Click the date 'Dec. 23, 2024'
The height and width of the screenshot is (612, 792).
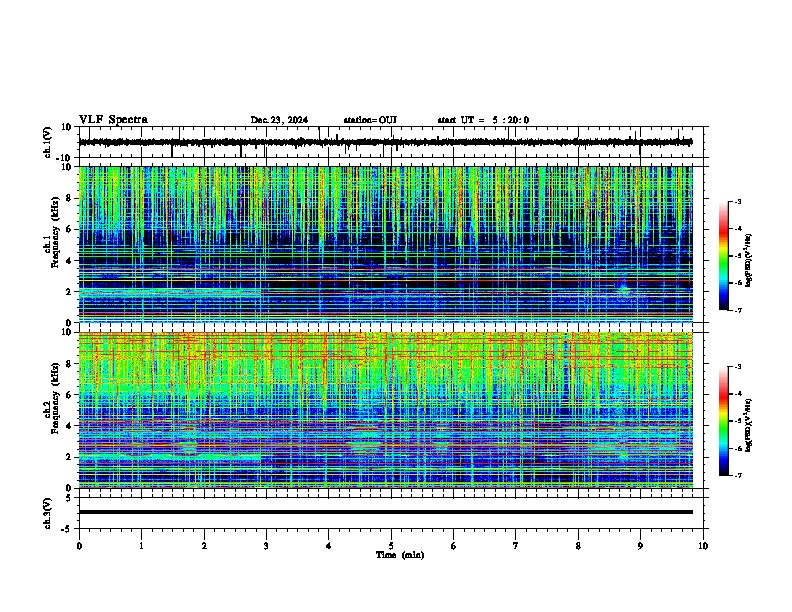(279, 120)
